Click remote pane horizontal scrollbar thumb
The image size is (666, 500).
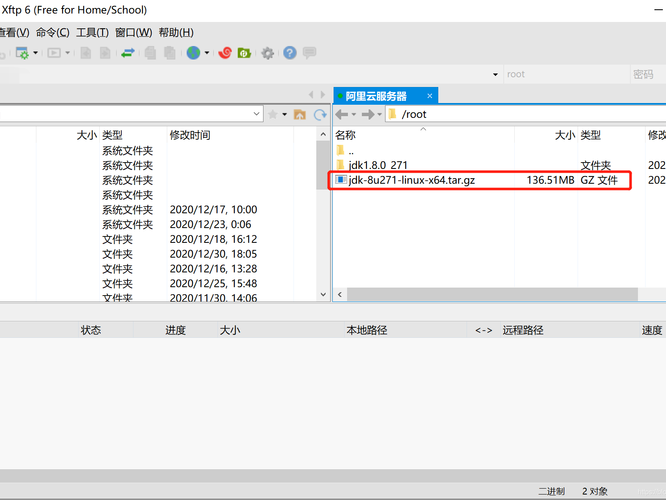pyautogui.click(x=492, y=294)
